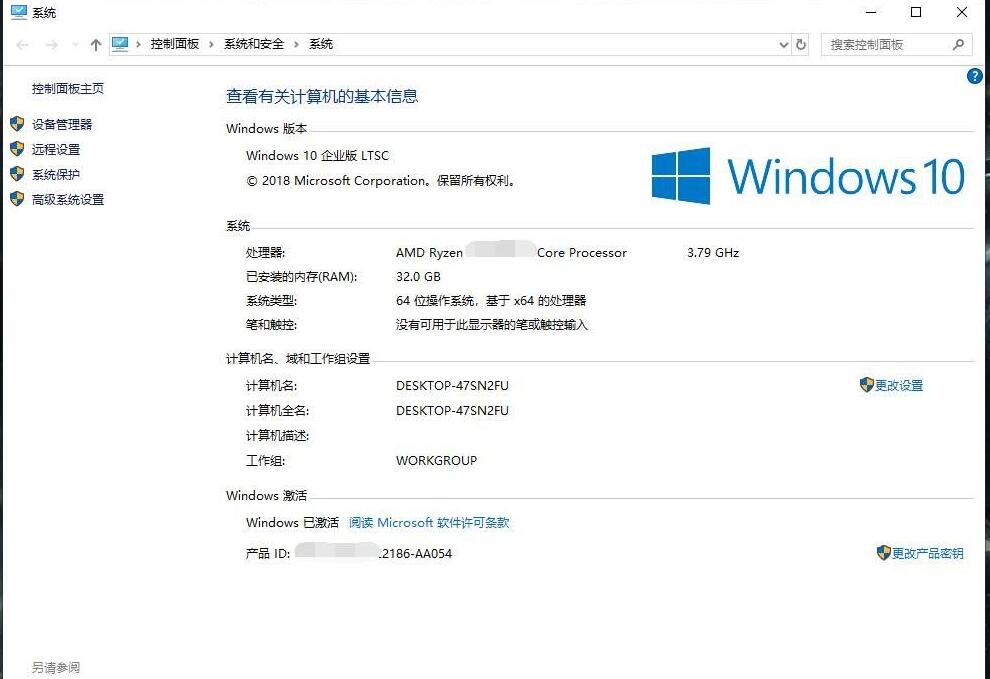
Task: Select the 3.79 GHz processor speed
Action: (713, 253)
